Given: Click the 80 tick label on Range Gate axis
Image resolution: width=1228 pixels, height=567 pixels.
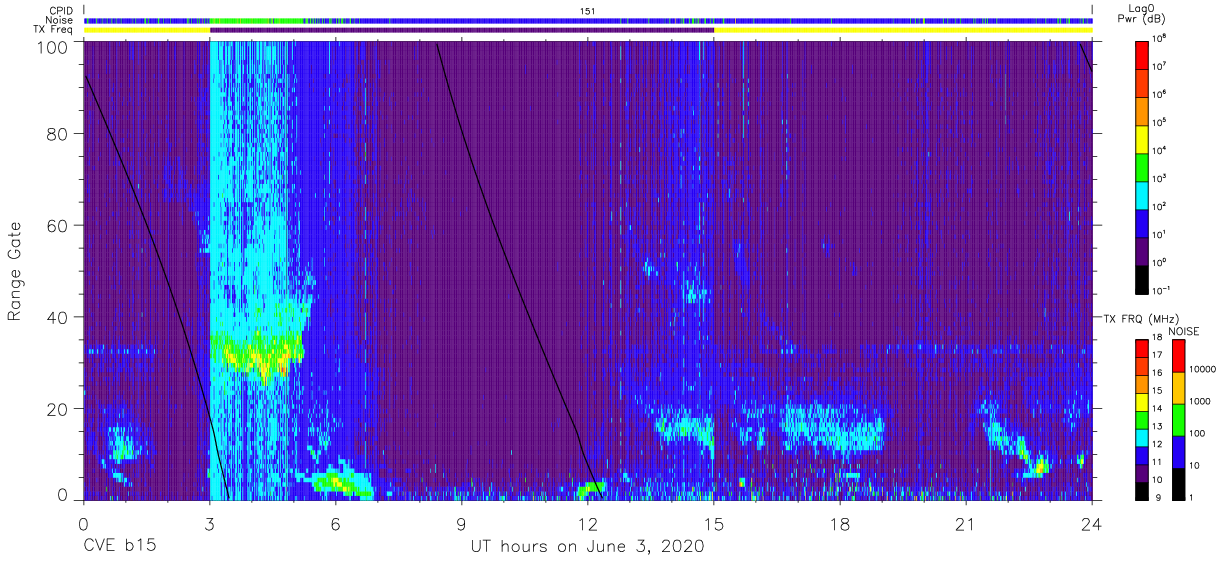Looking at the screenshot, I should point(58,133).
